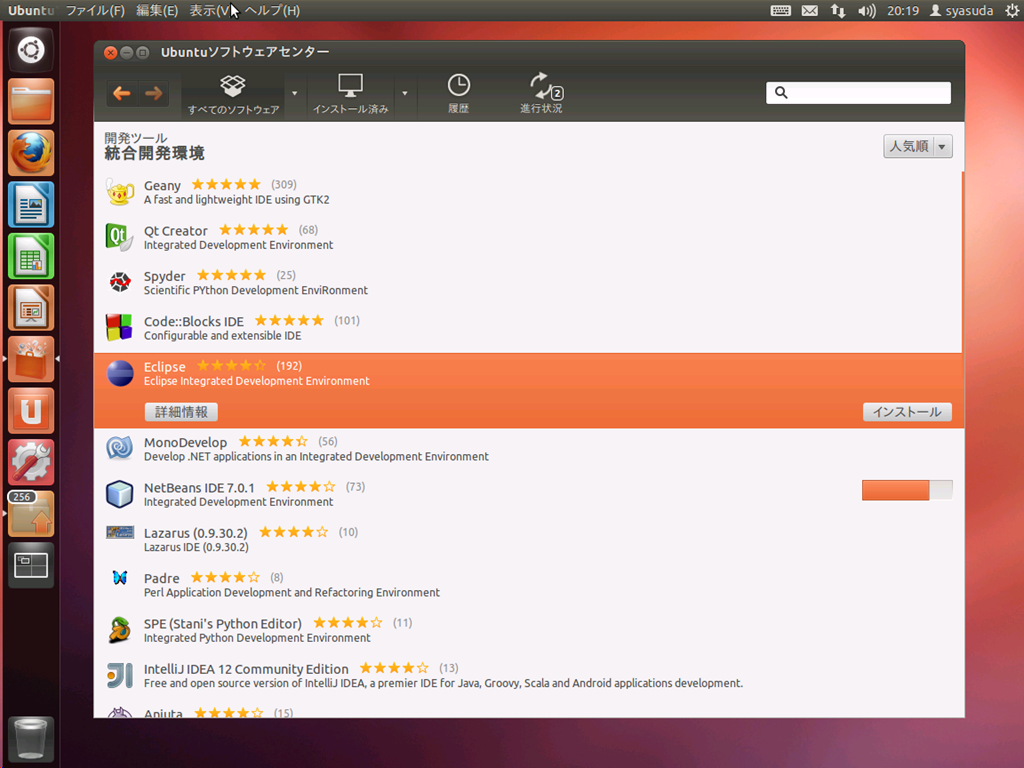Select the NetBeans IDE 7.0.1 entry

pyautogui.click(x=528, y=494)
